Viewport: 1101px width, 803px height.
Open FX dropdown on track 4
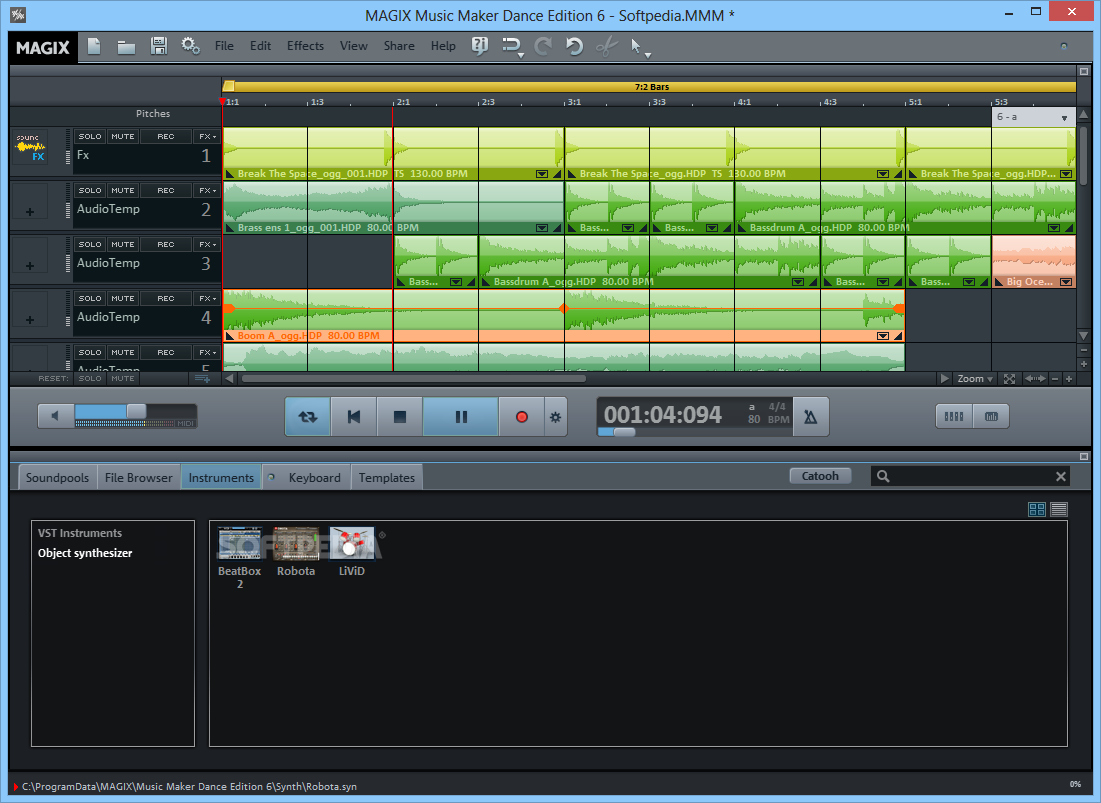pyautogui.click(x=207, y=298)
